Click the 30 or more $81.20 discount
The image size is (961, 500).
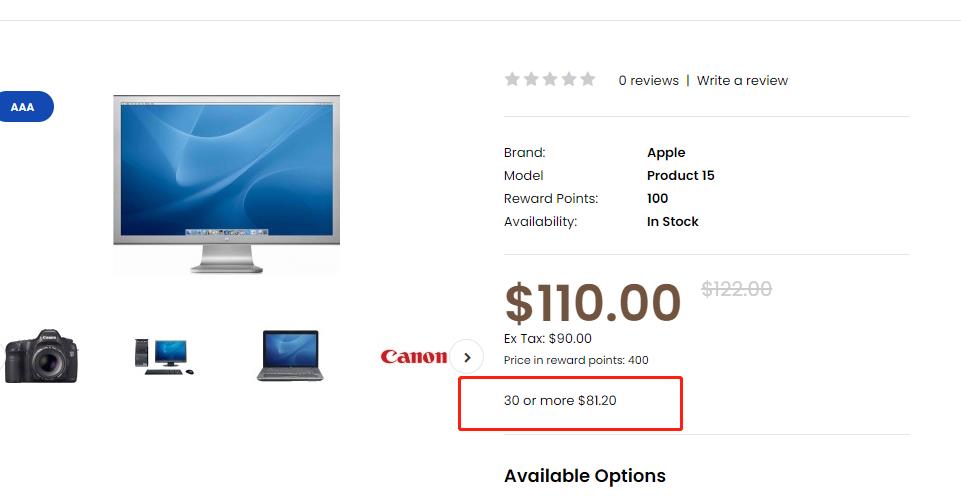(560, 401)
